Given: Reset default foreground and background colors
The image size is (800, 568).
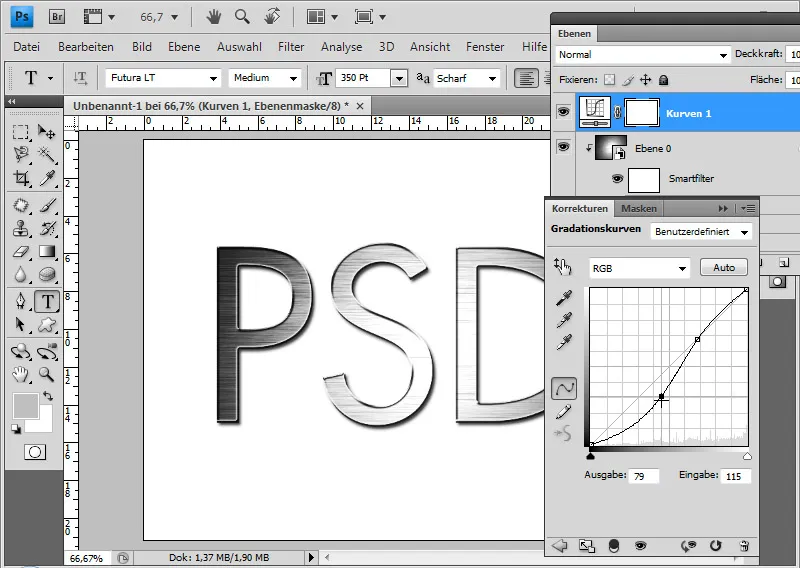Looking at the screenshot, I should (16, 429).
